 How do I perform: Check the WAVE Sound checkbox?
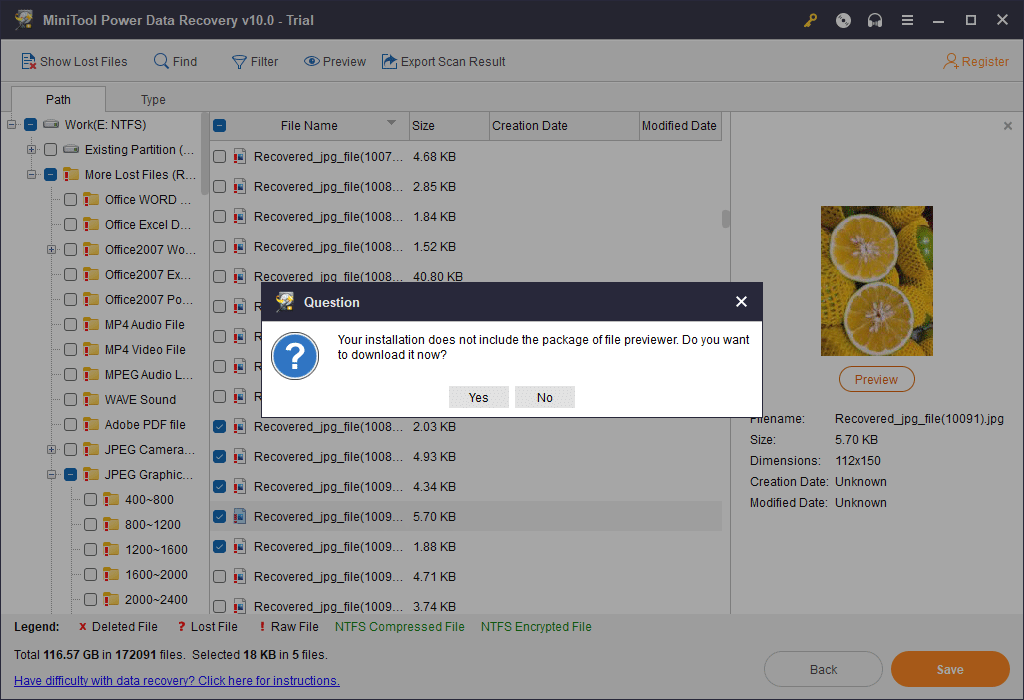(71, 400)
